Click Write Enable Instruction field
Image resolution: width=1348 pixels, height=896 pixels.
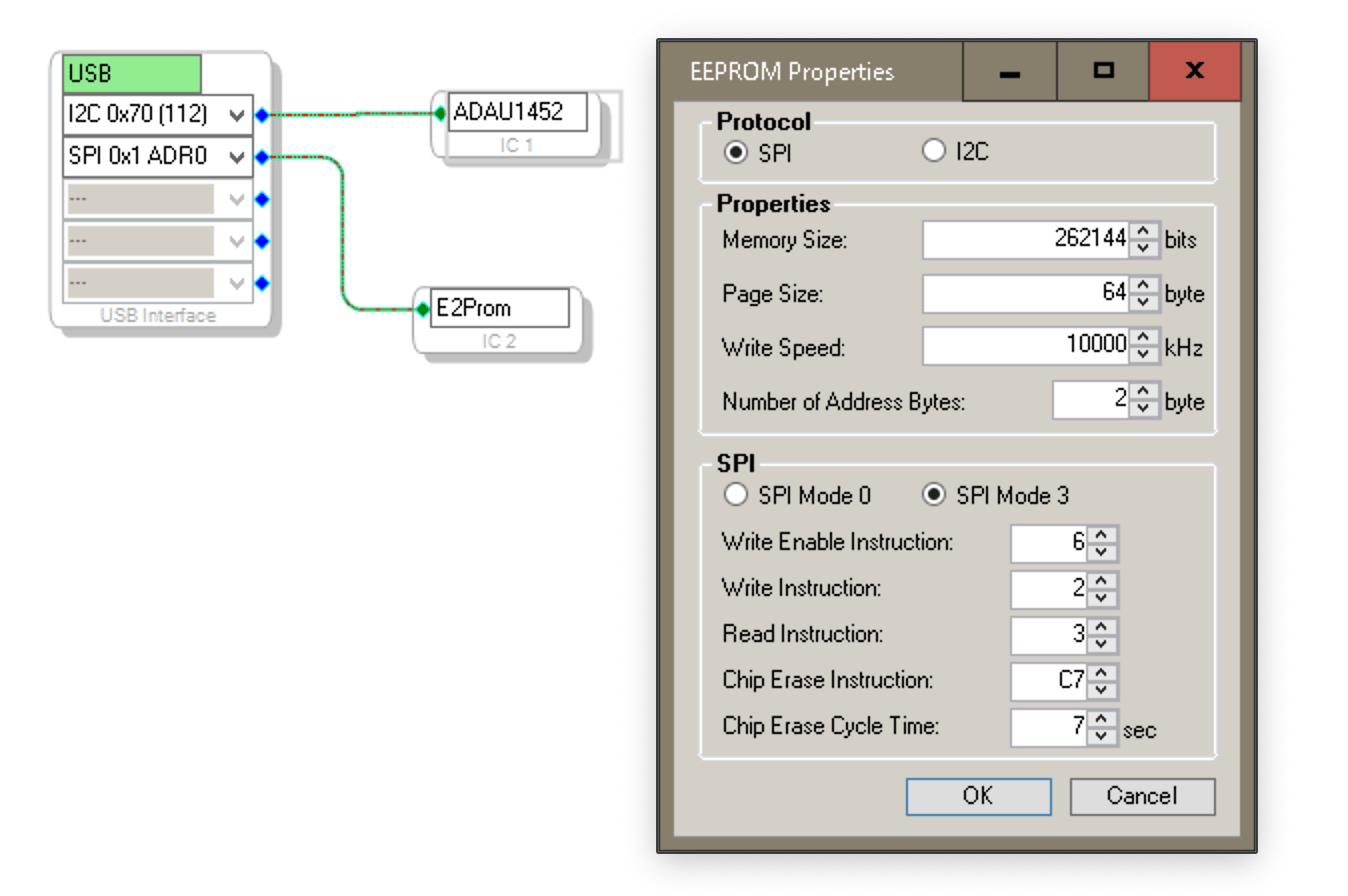(1049, 543)
